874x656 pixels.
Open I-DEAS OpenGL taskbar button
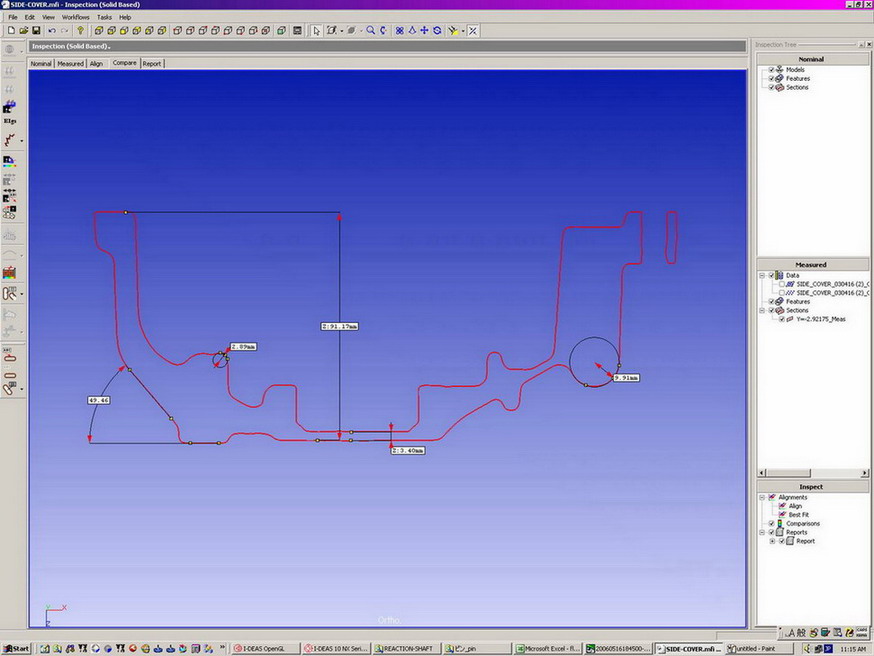coord(265,649)
